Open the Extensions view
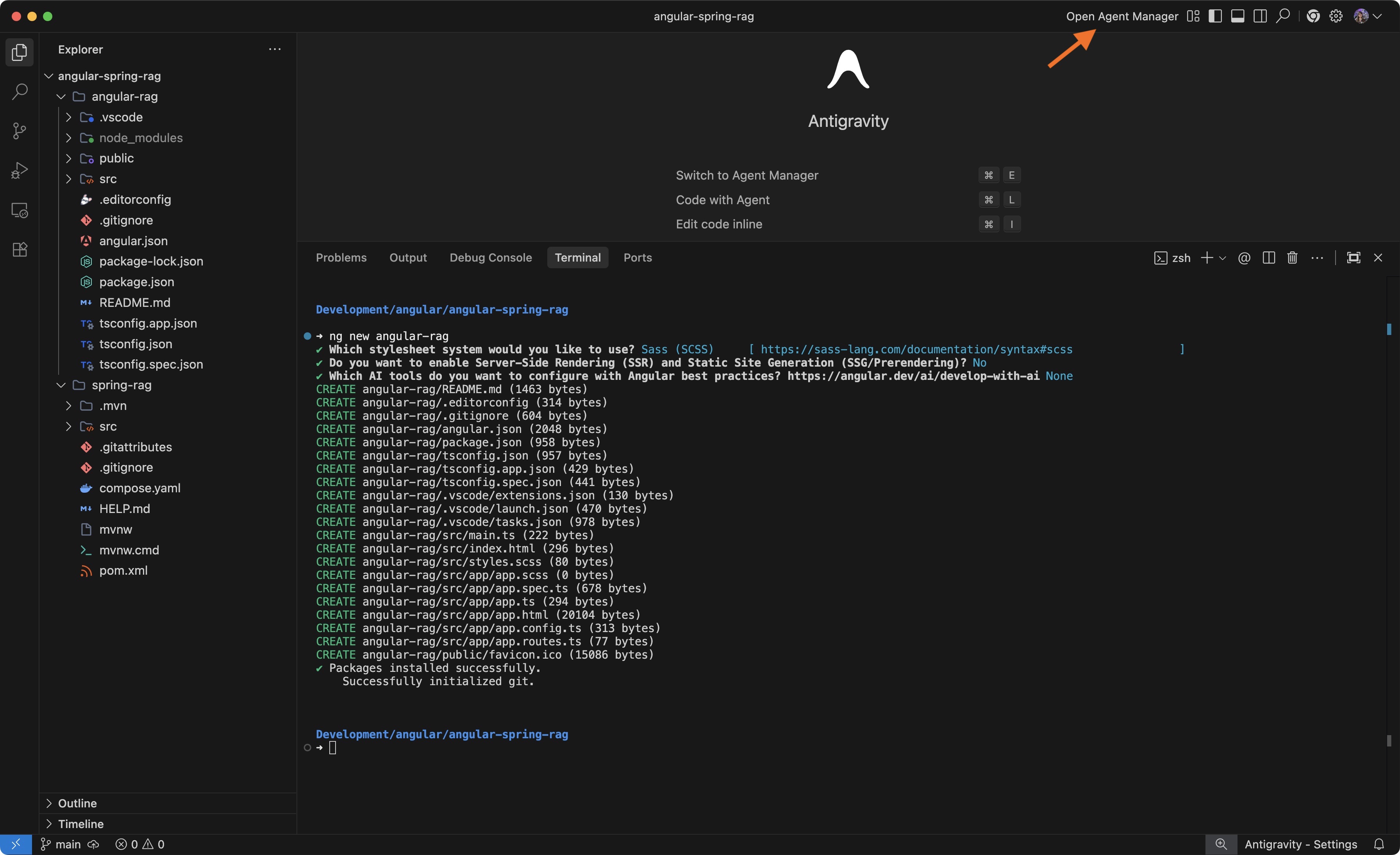1400x855 pixels. tap(20, 250)
